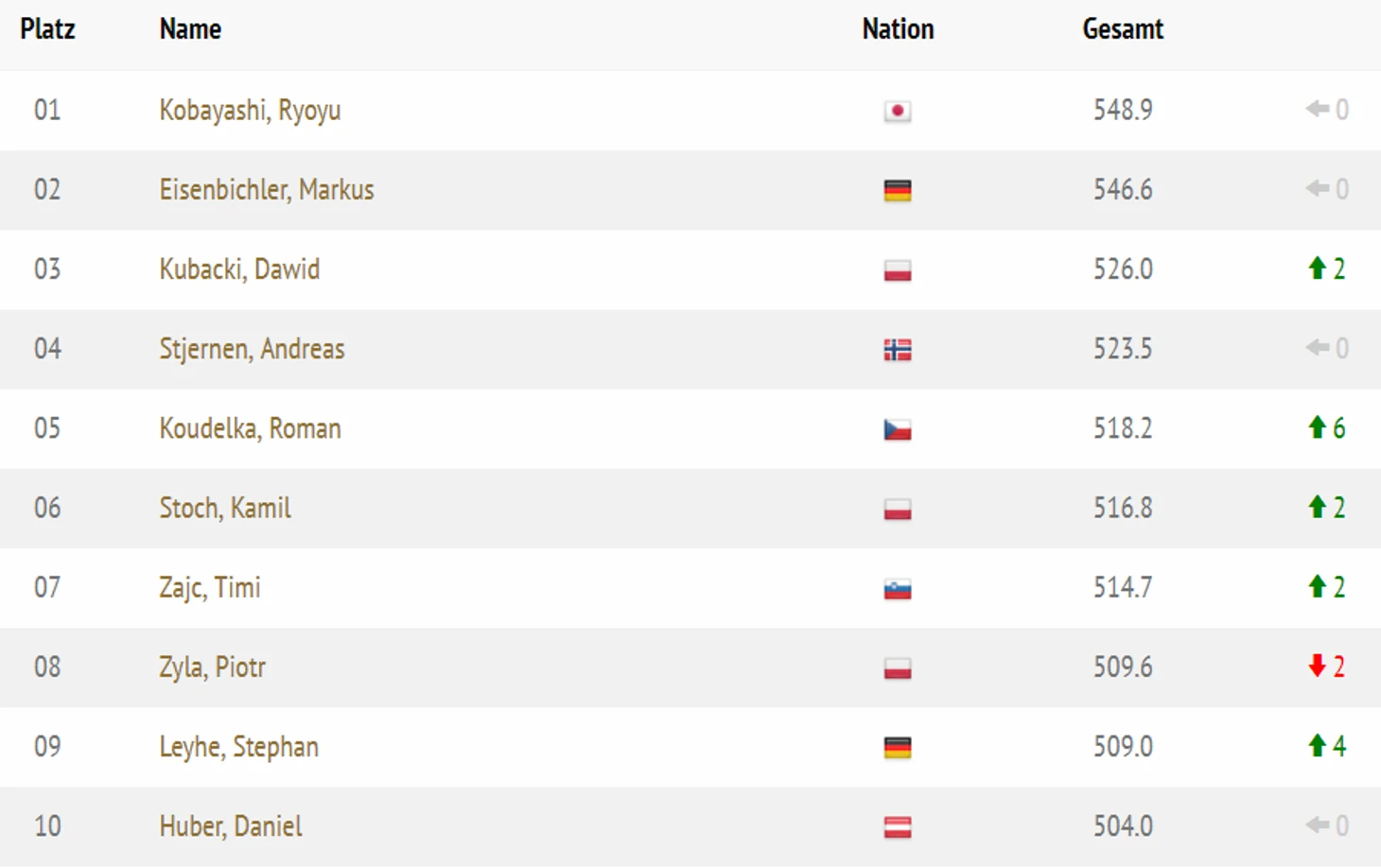Click the Name column header
The height and width of the screenshot is (868, 1381).
point(190,29)
